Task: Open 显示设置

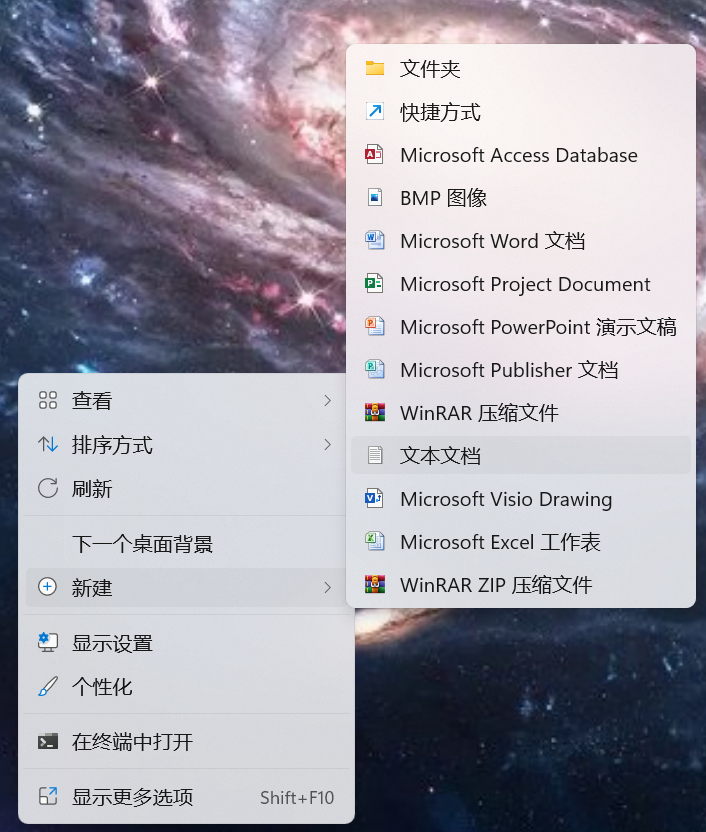Action: [x=186, y=643]
